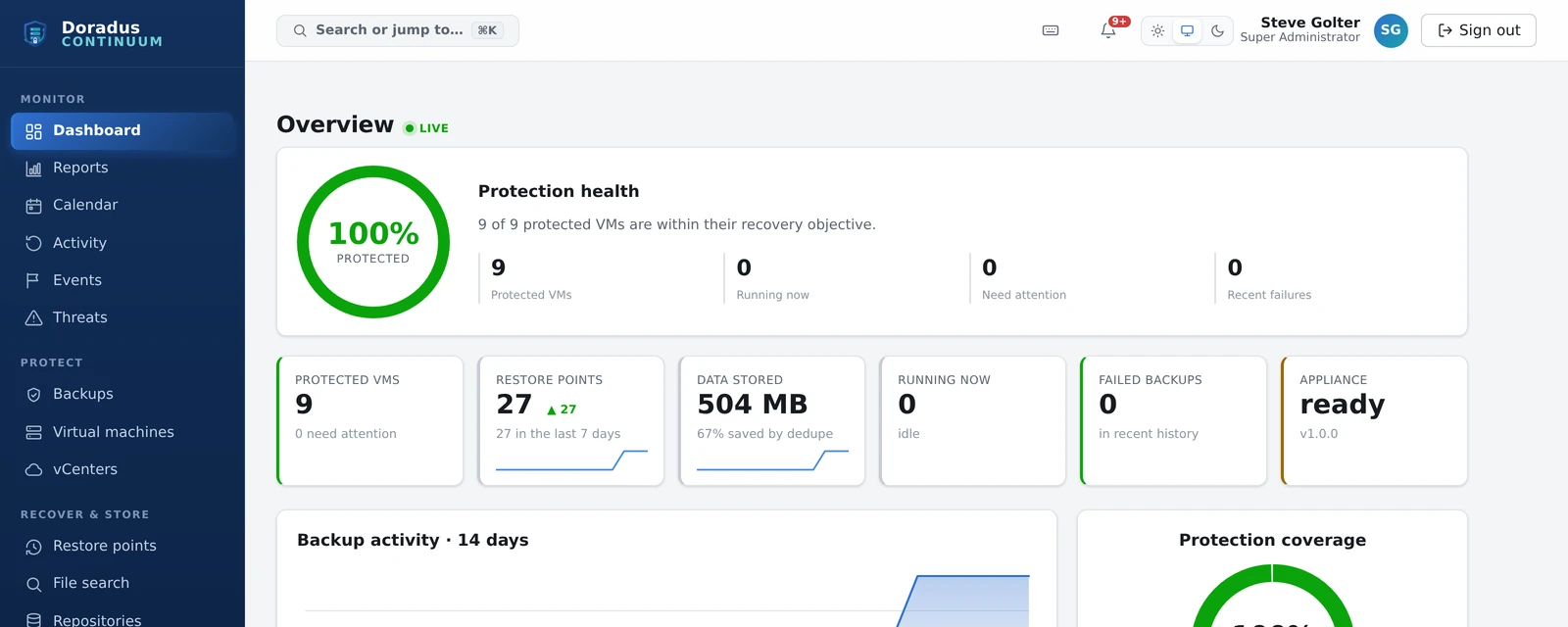Open keyboard shortcuts icon

click(x=1051, y=30)
